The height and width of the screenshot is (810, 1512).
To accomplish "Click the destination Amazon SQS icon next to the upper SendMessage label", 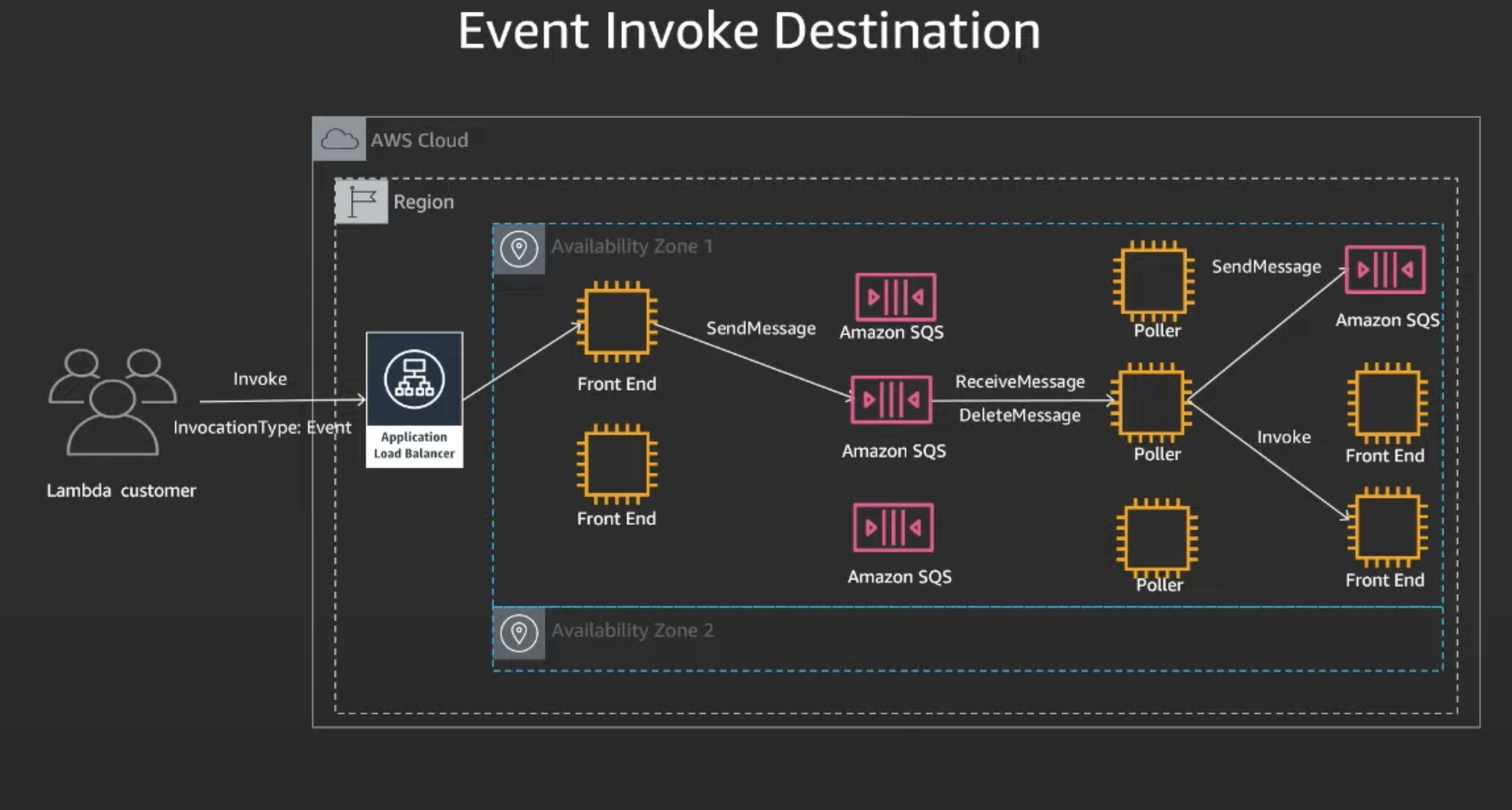I will coord(1385,270).
